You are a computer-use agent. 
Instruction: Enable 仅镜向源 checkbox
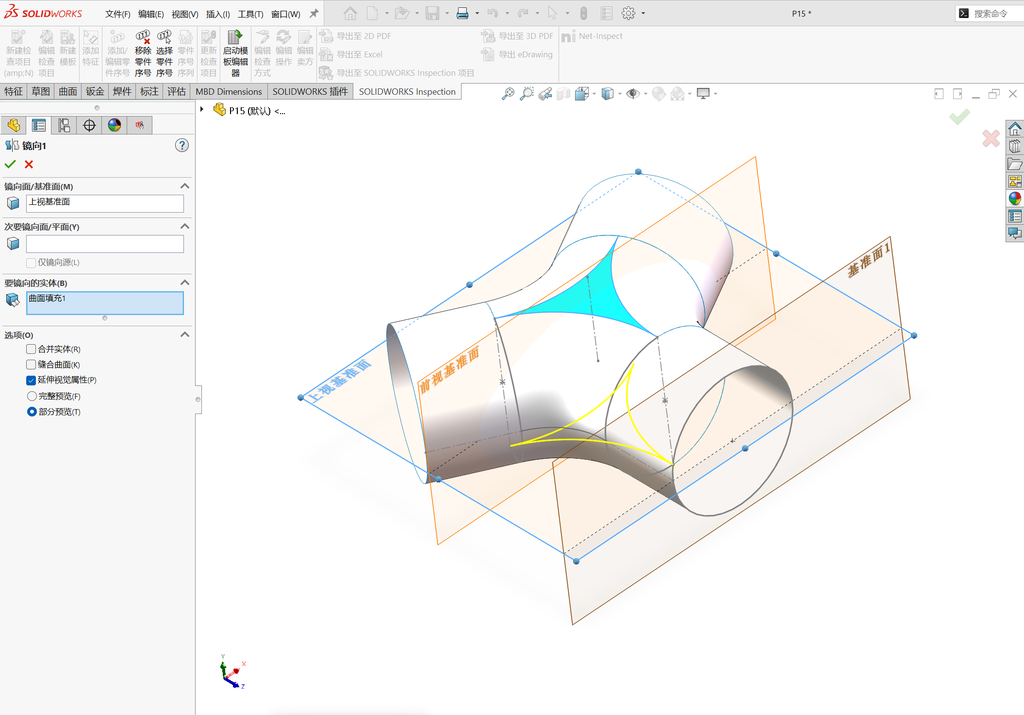[31, 262]
